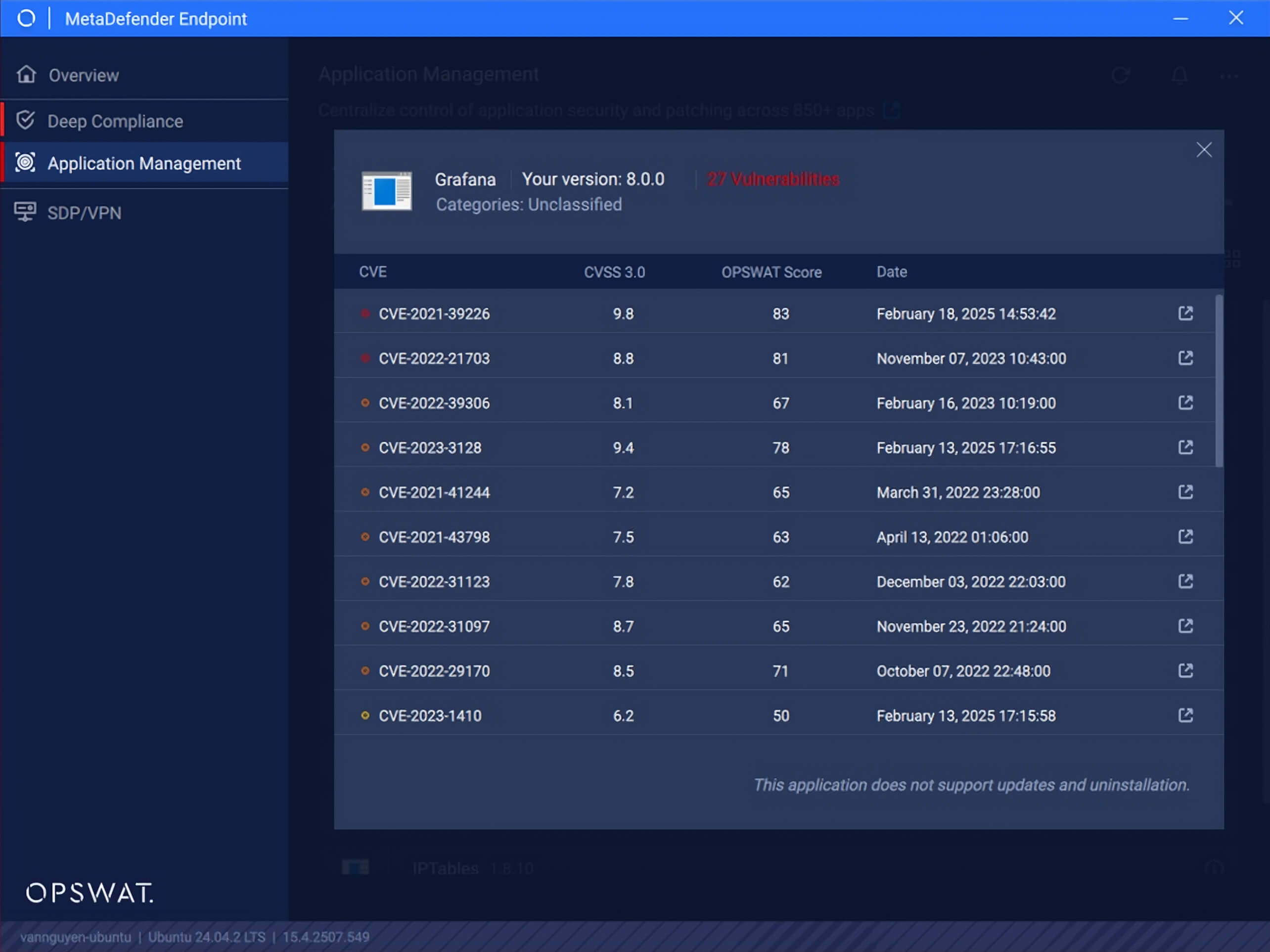
Task: Click the Grafana application icon
Action: point(386,191)
